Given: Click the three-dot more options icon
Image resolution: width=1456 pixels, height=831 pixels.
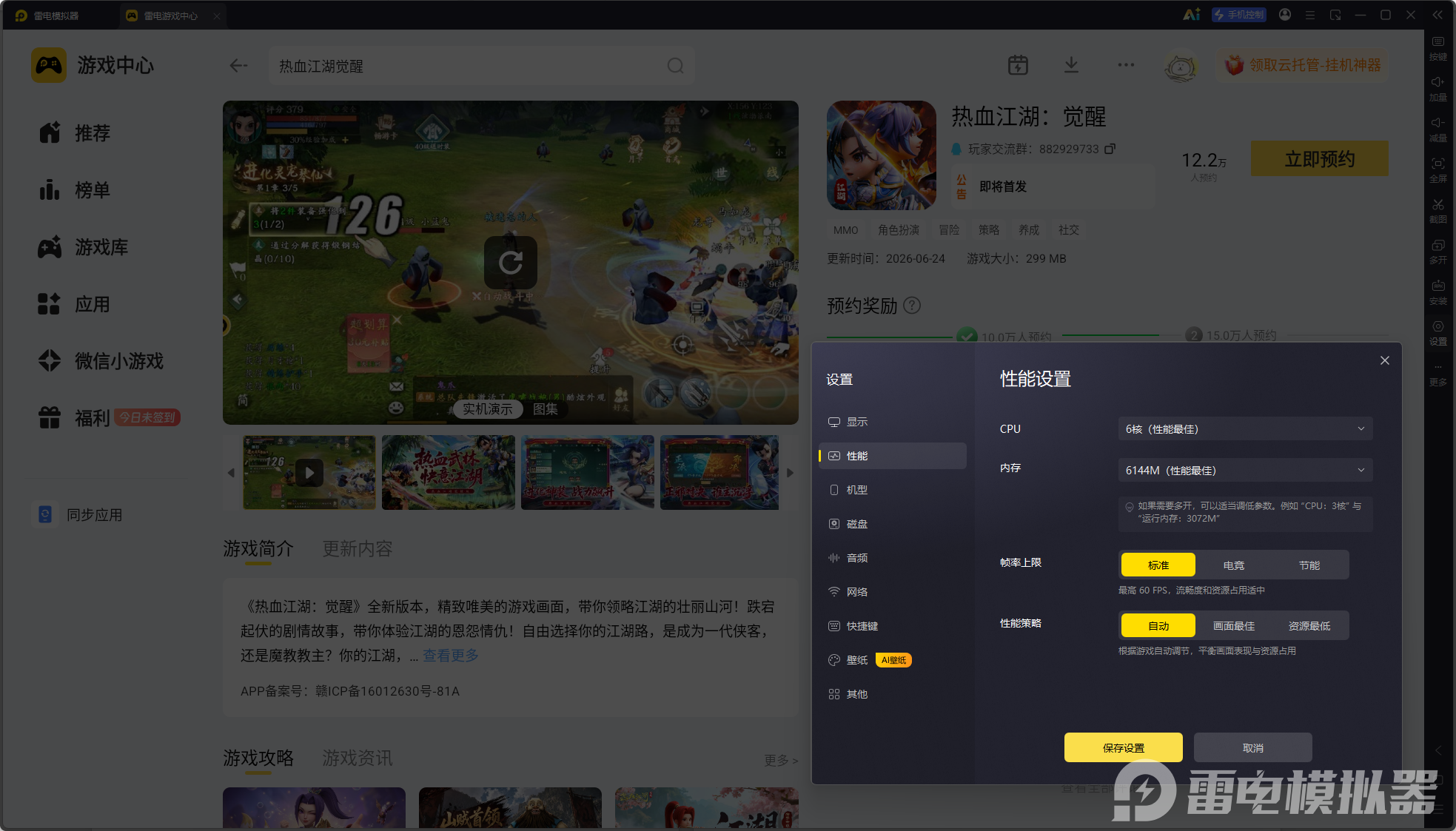Looking at the screenshot, I should pos(1126,65).
